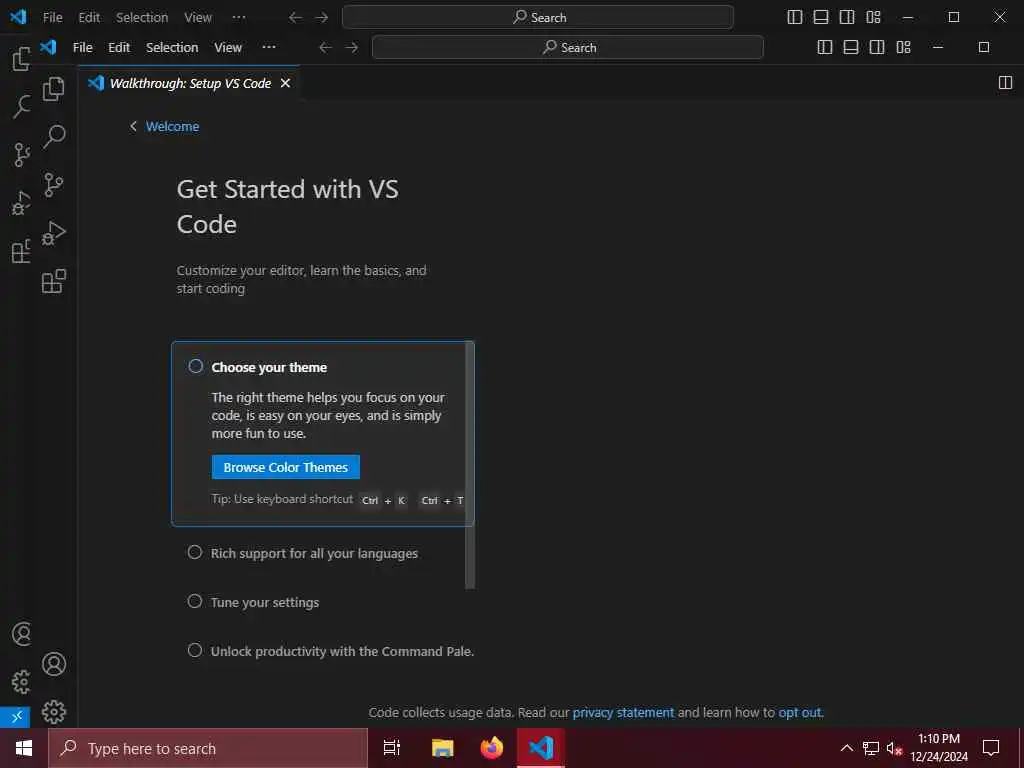Customize layout from the back window title bar

[873, 18]
